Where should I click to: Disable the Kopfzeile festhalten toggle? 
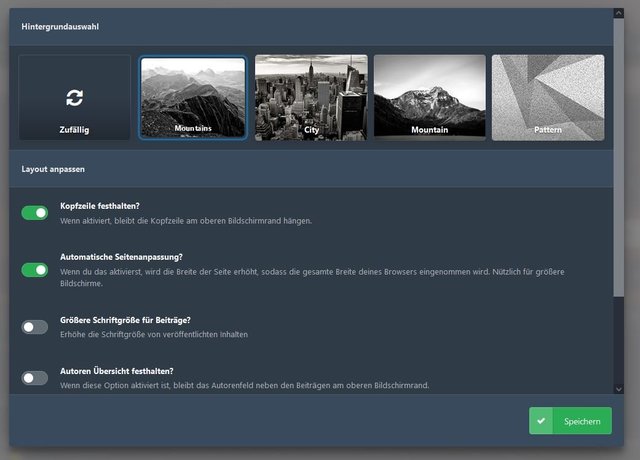point(35,213)
